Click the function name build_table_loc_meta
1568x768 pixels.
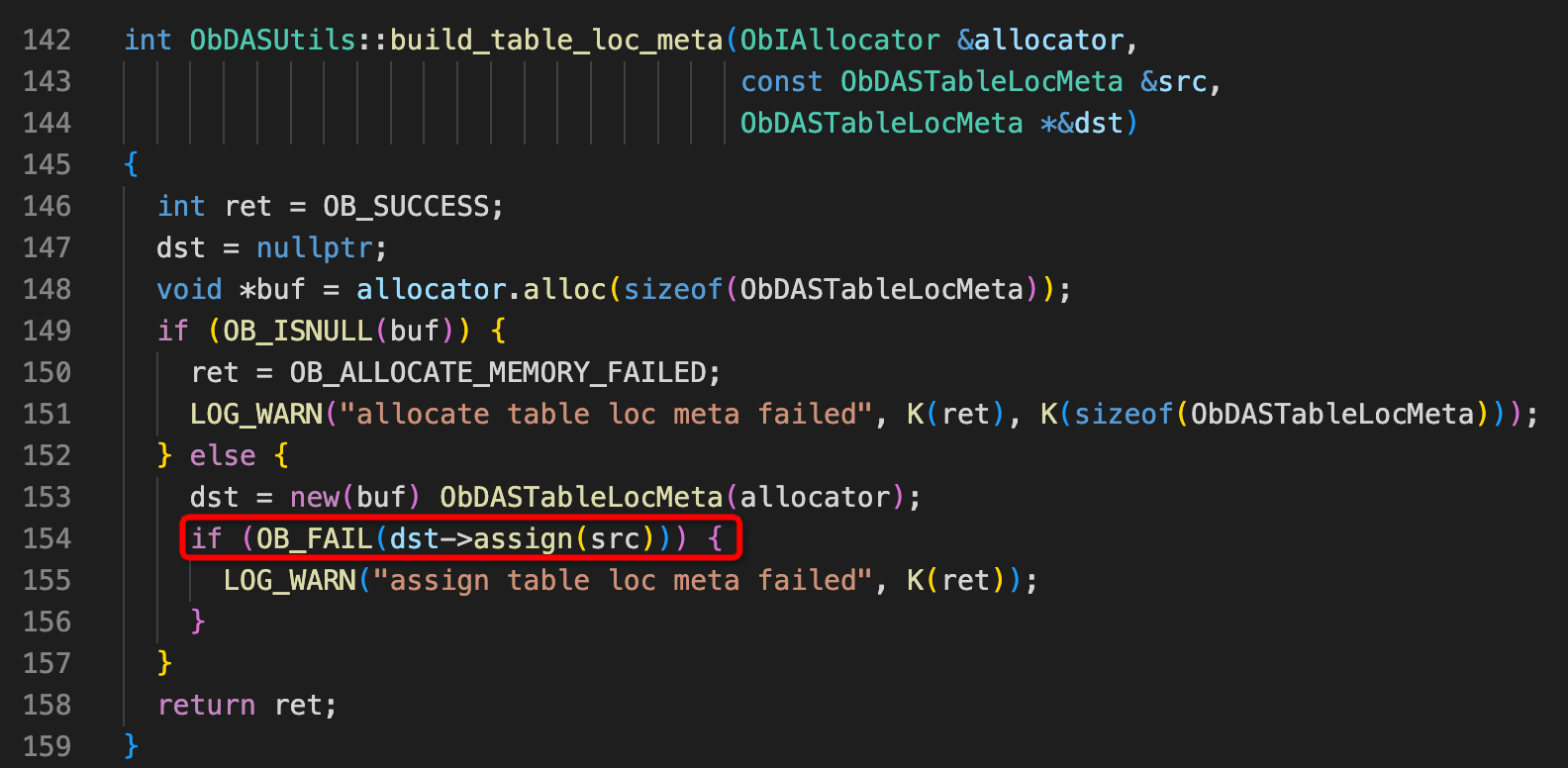556,40
